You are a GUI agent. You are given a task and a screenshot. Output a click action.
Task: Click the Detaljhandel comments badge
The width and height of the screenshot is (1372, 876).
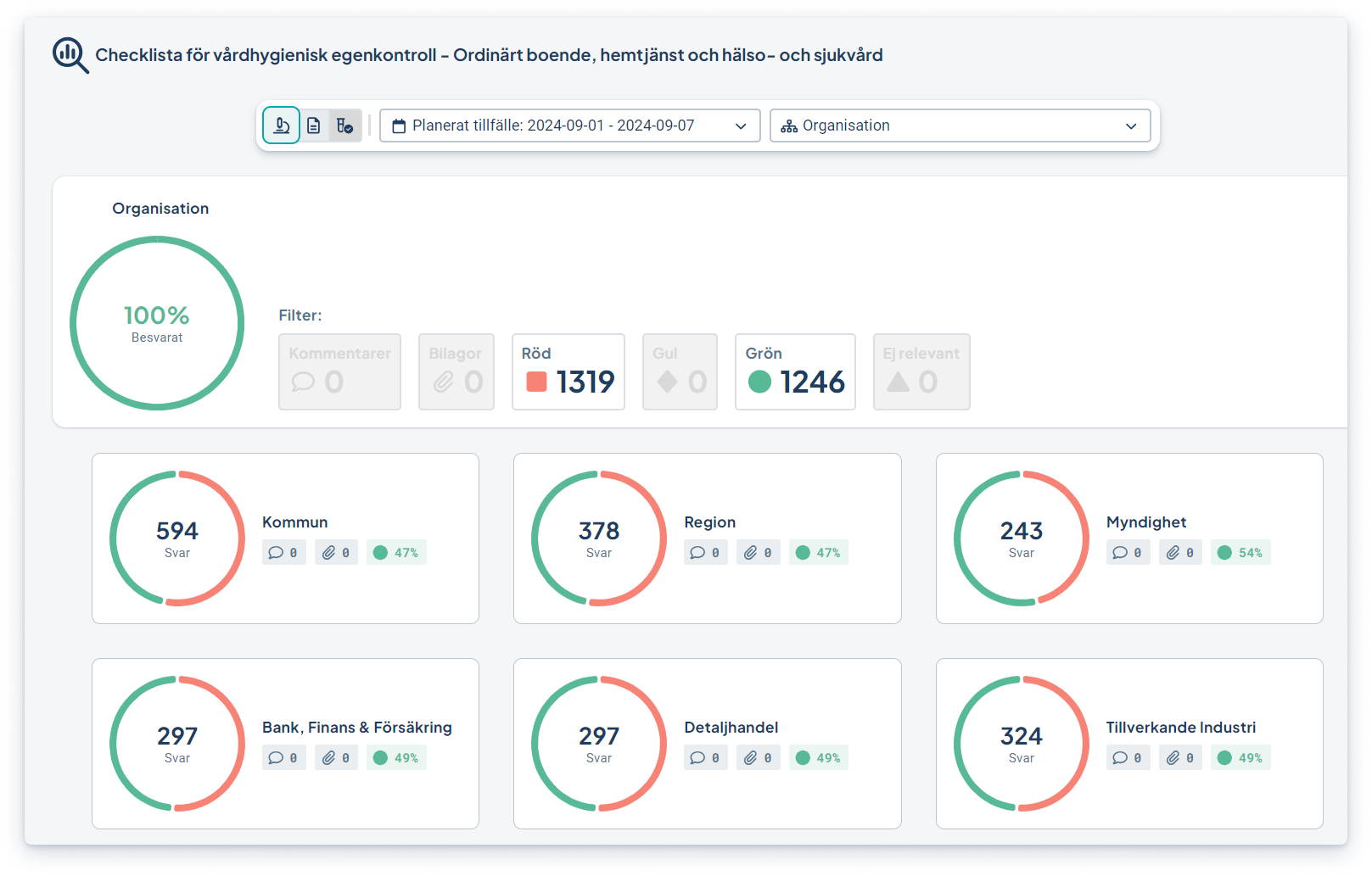[706, 758]
